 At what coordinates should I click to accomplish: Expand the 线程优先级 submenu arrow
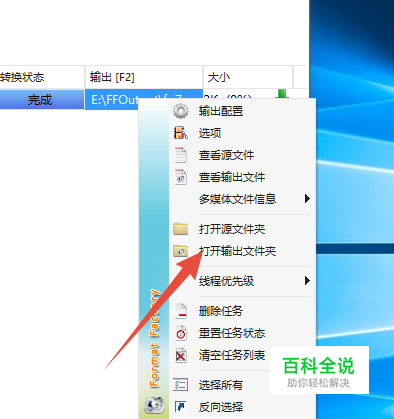[307, 281]
